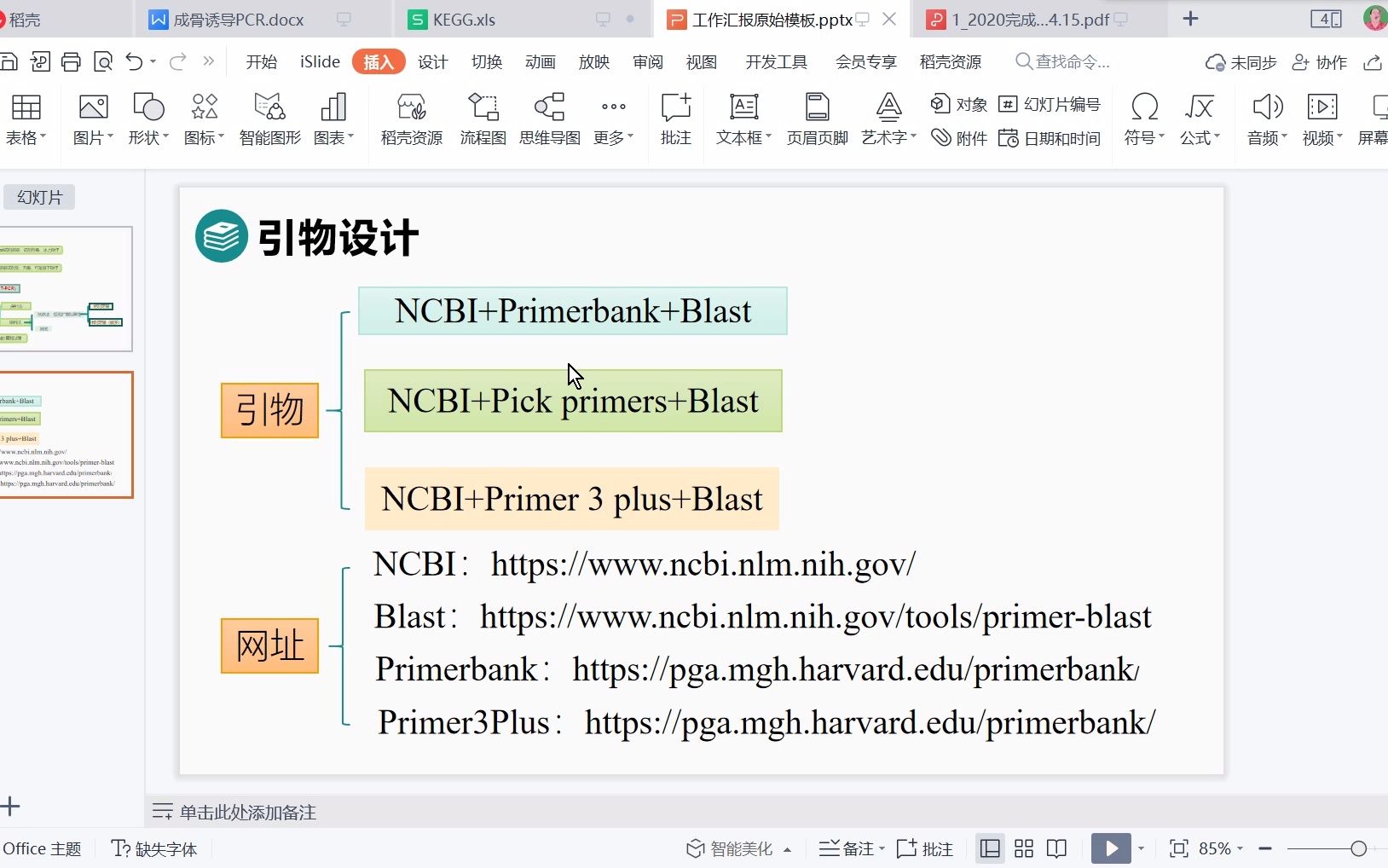
Task: Expand the undo history dropdown arrow
Action: [153, 61]
